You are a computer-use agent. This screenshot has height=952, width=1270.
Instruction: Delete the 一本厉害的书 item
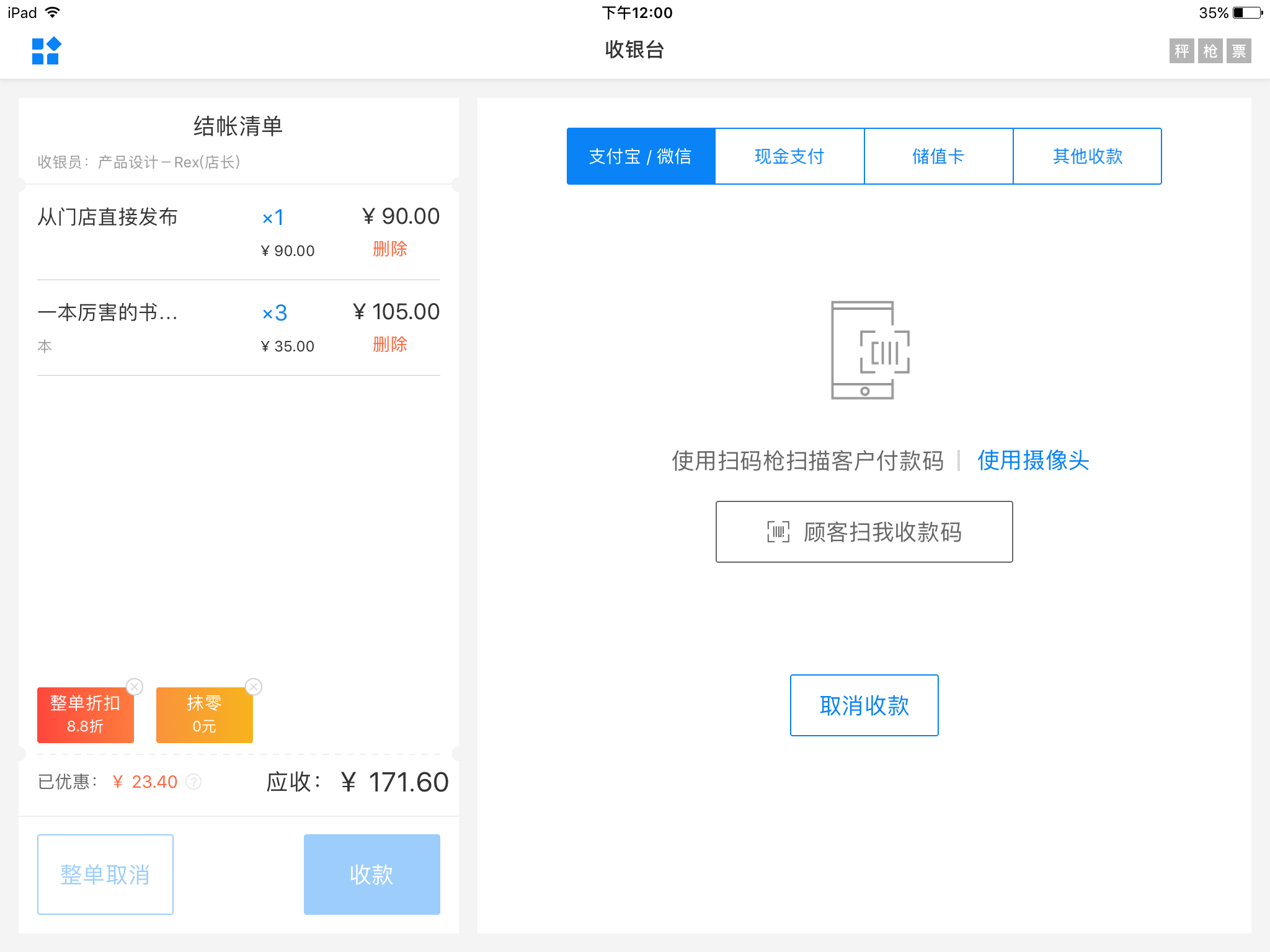click(x=390, y=345)
